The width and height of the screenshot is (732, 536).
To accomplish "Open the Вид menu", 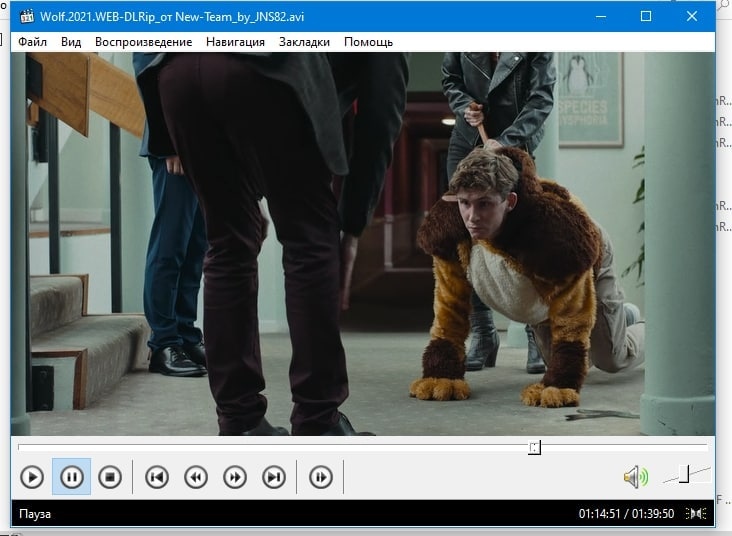I will click(x=71, y=42).
